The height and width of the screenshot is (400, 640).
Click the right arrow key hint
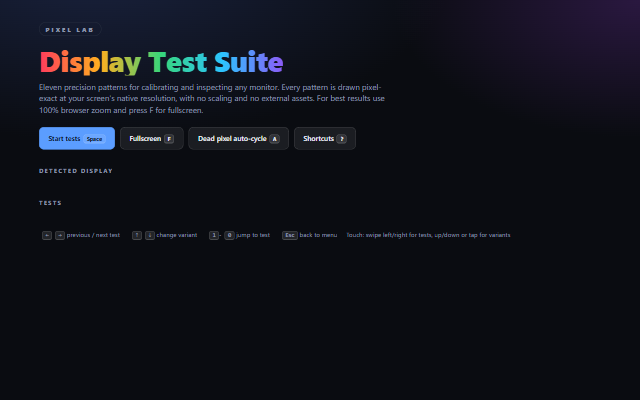pos(60,236)
